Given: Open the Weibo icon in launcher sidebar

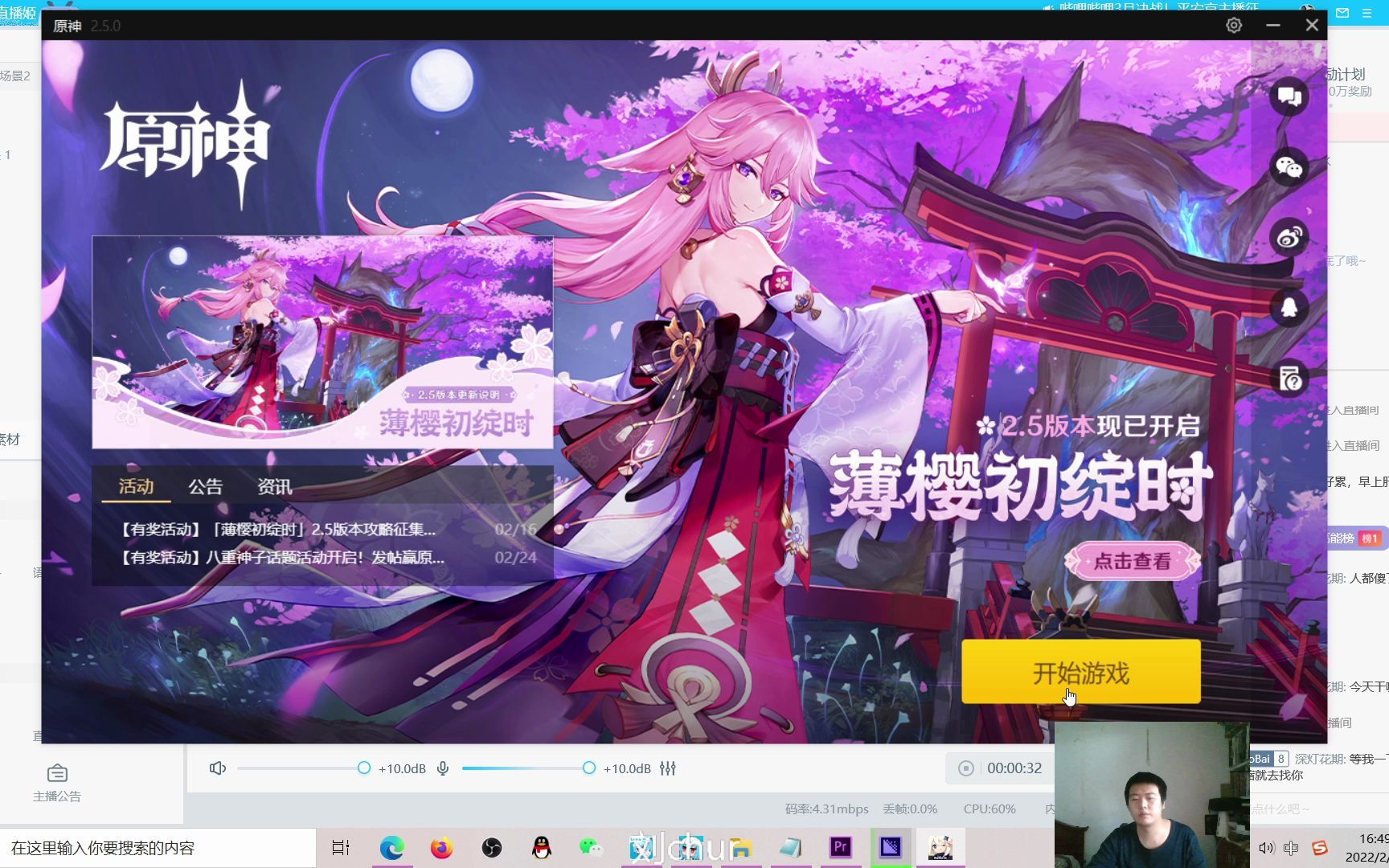Looking at the screenshot, I should coord(1289,238).
